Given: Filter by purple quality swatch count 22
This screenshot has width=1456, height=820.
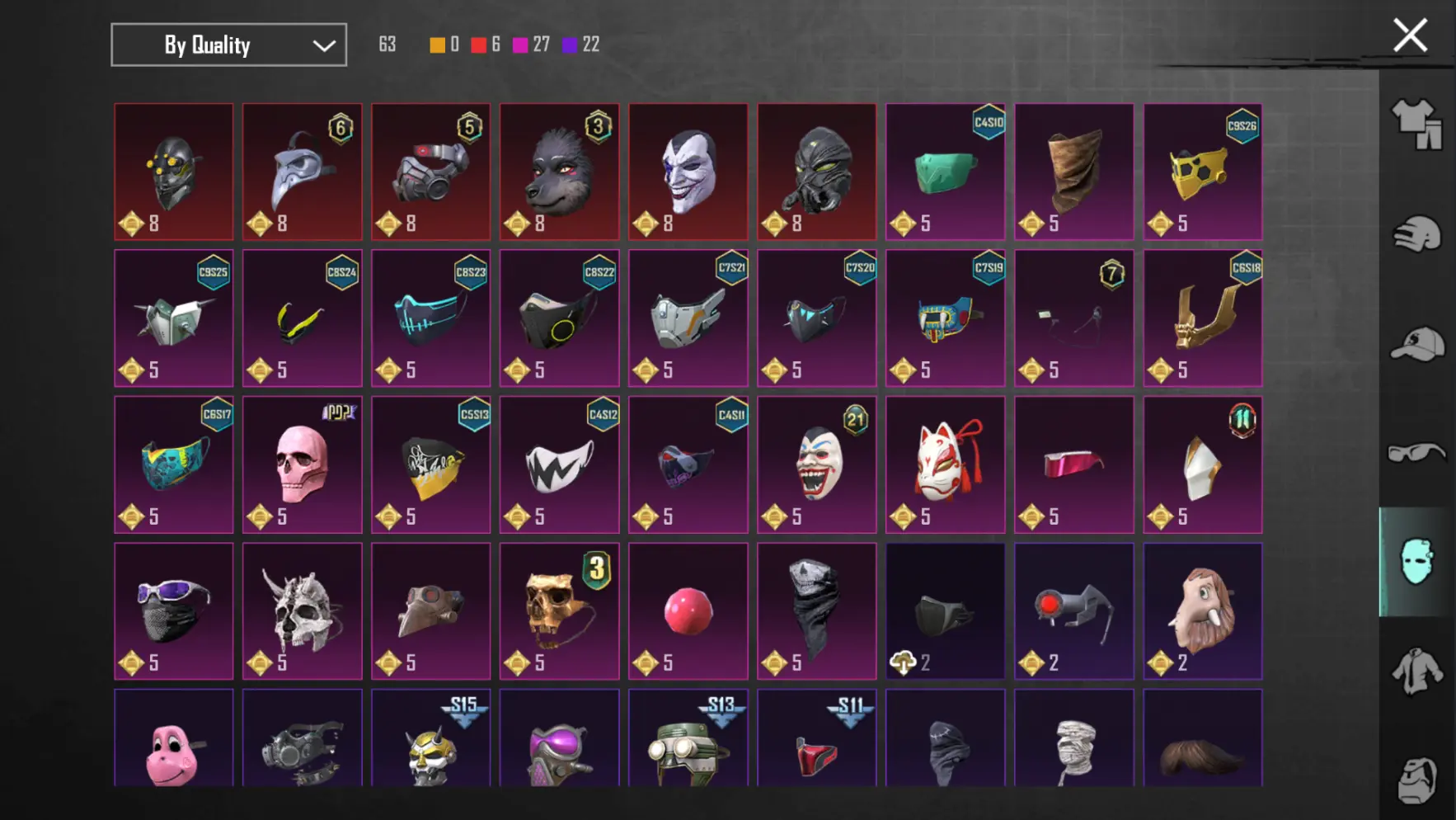Looking at the screenshot, I should coord(580,45).
